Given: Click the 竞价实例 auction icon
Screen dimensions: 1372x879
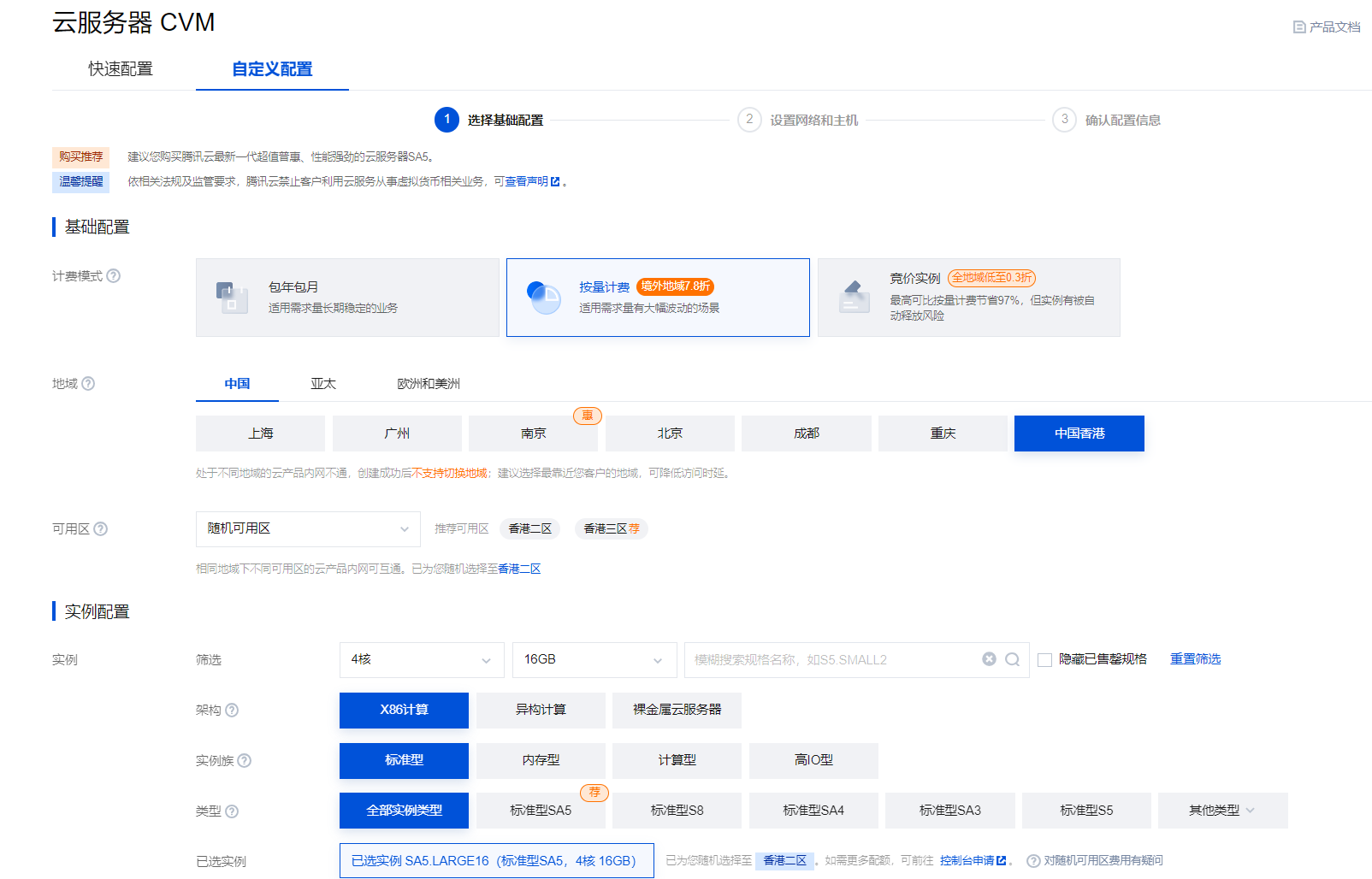Looking at the screenshot, I should [854, 298].
